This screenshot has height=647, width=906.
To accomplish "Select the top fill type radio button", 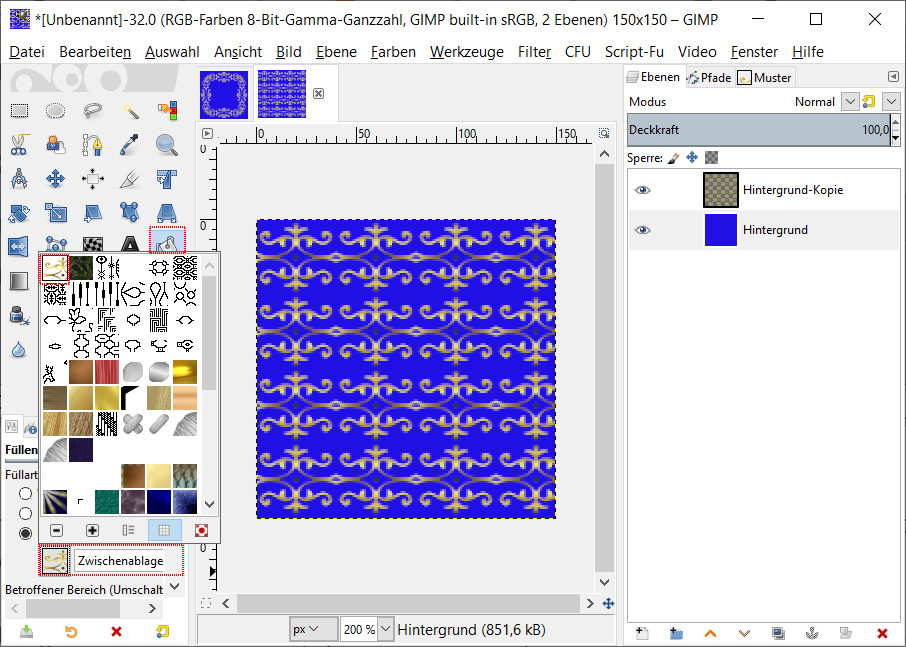I will click(25, 493).
